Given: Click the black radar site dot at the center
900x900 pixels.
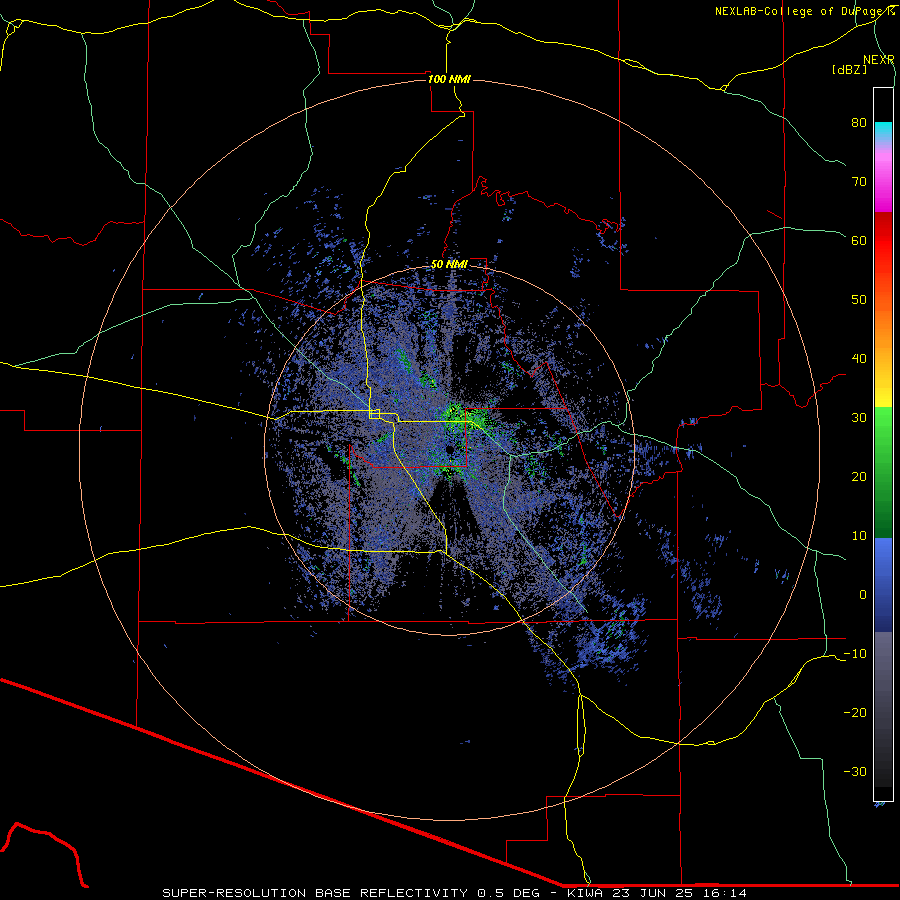Looking at the screenshot, I should pos(450,449).
